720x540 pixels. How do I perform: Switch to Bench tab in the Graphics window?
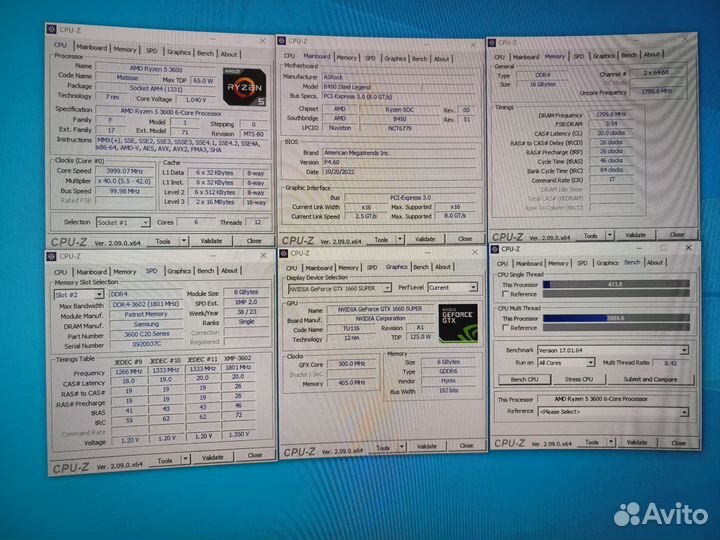(x=421, y=267)
